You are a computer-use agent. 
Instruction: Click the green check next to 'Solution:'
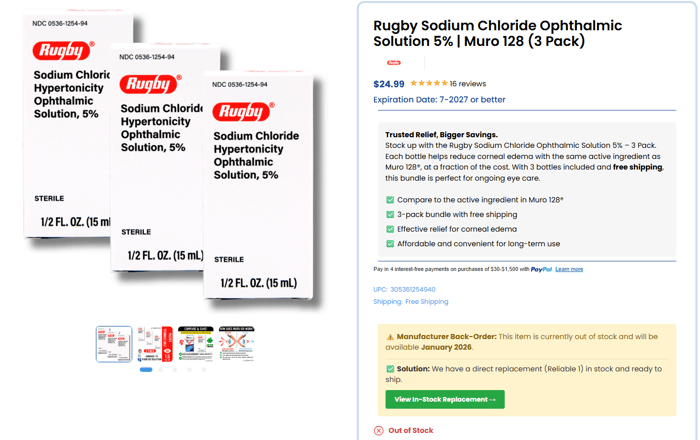click(x=390, y=369)
